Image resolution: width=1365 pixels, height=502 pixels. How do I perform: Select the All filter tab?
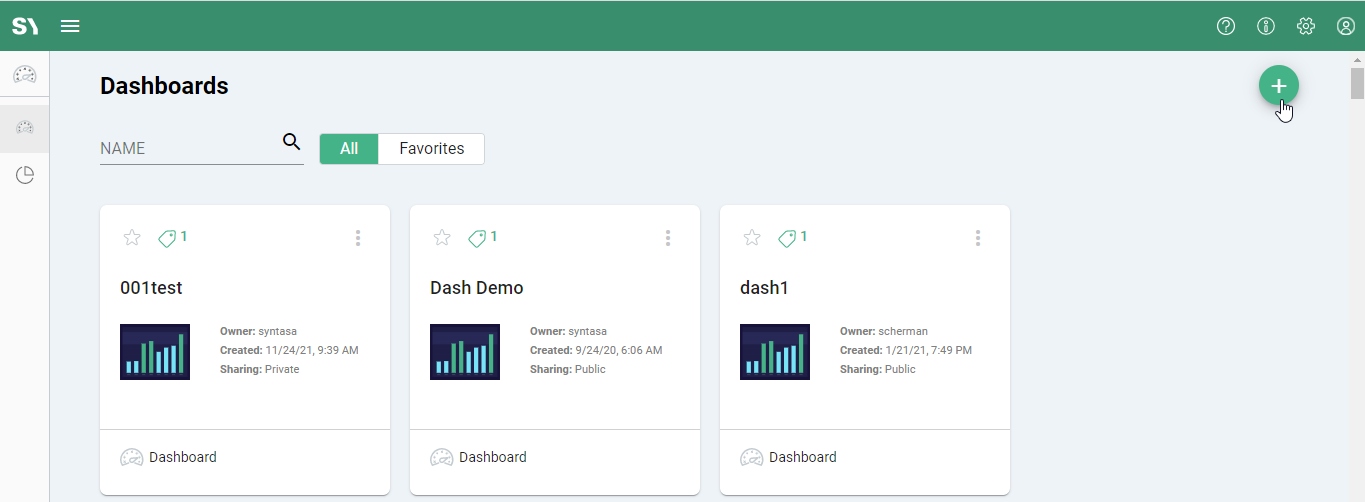tap(349, 149)
